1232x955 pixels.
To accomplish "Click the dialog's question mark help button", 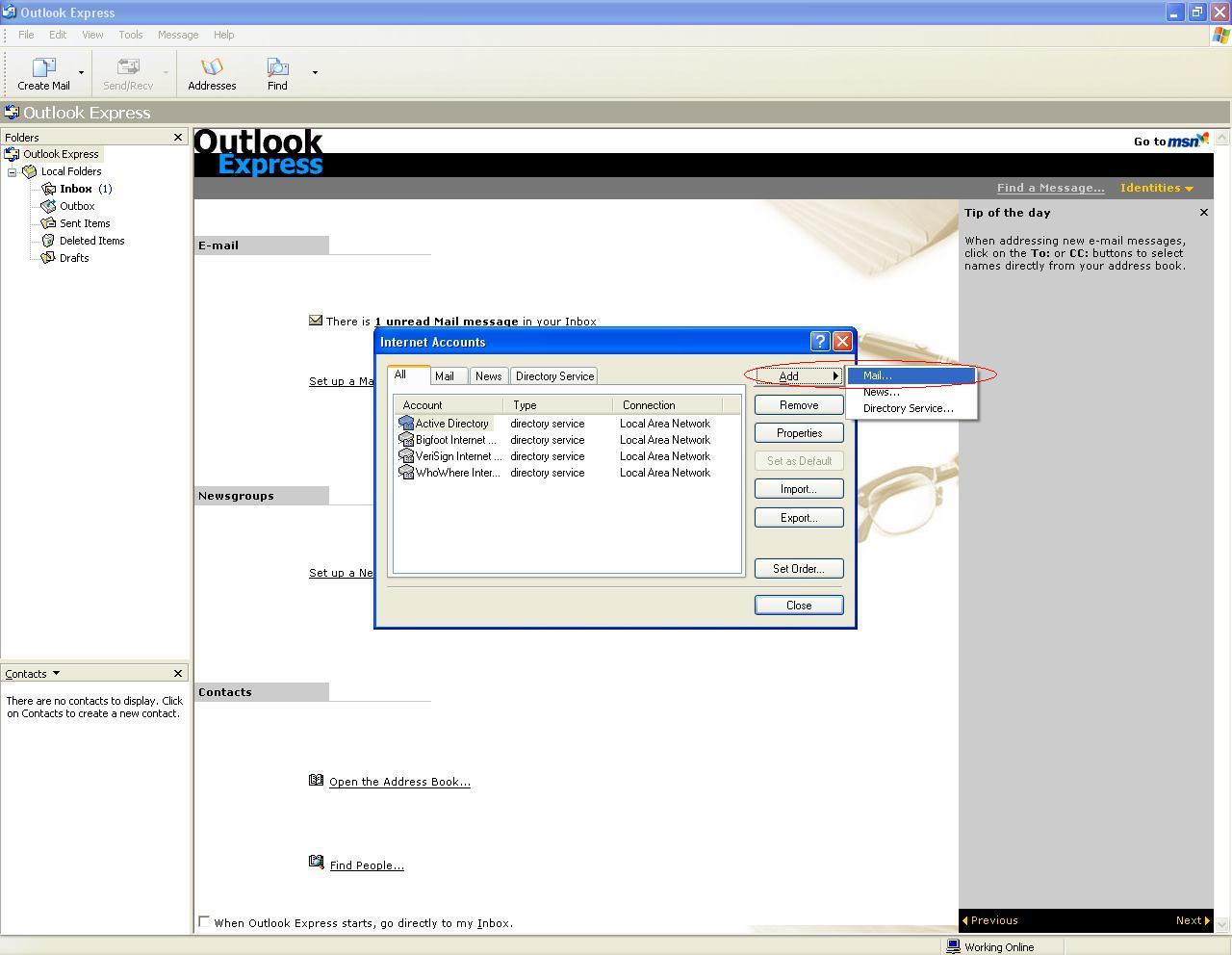I will tap(819, 342).
